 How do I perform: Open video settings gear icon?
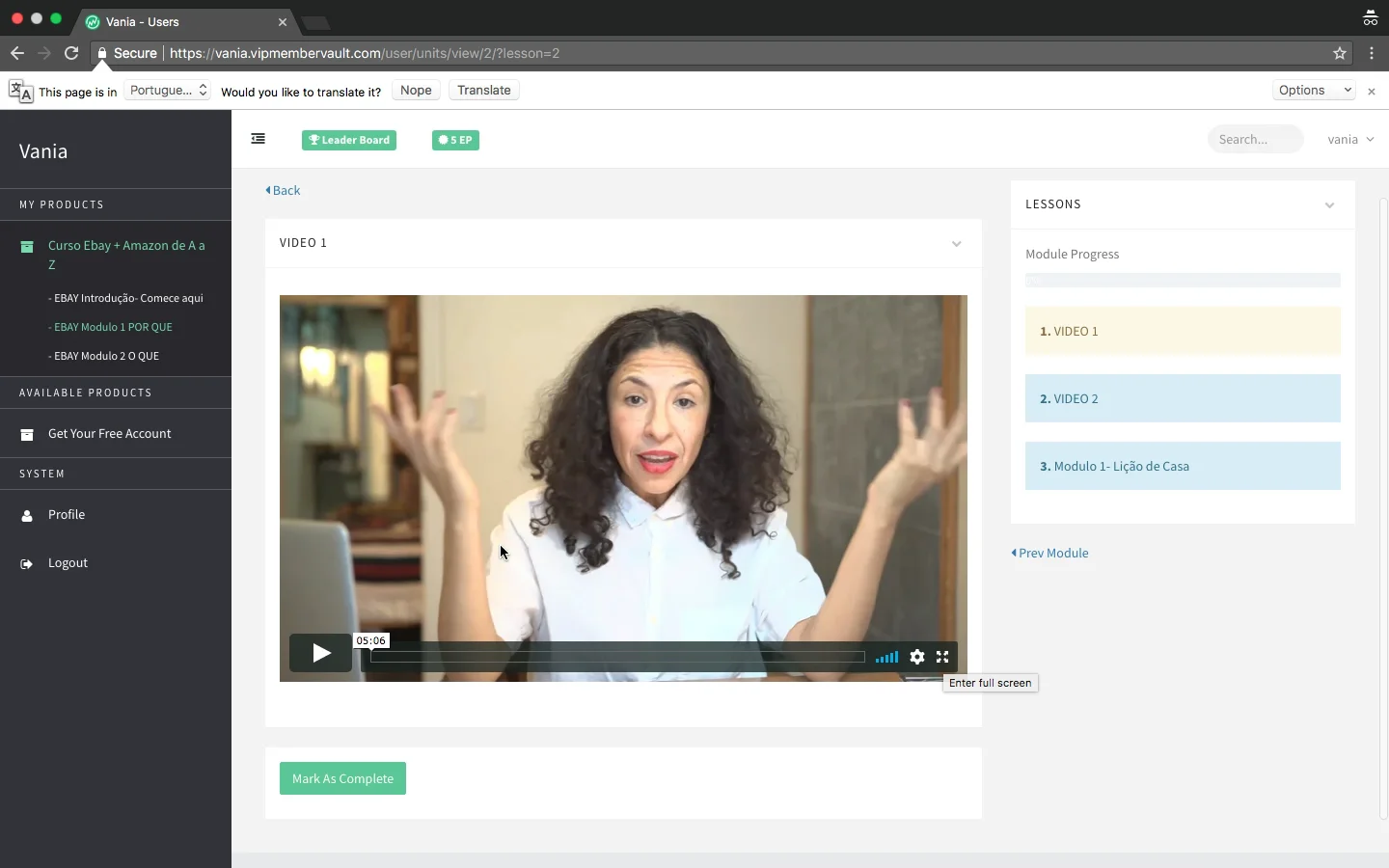click(x=917, y=657)
